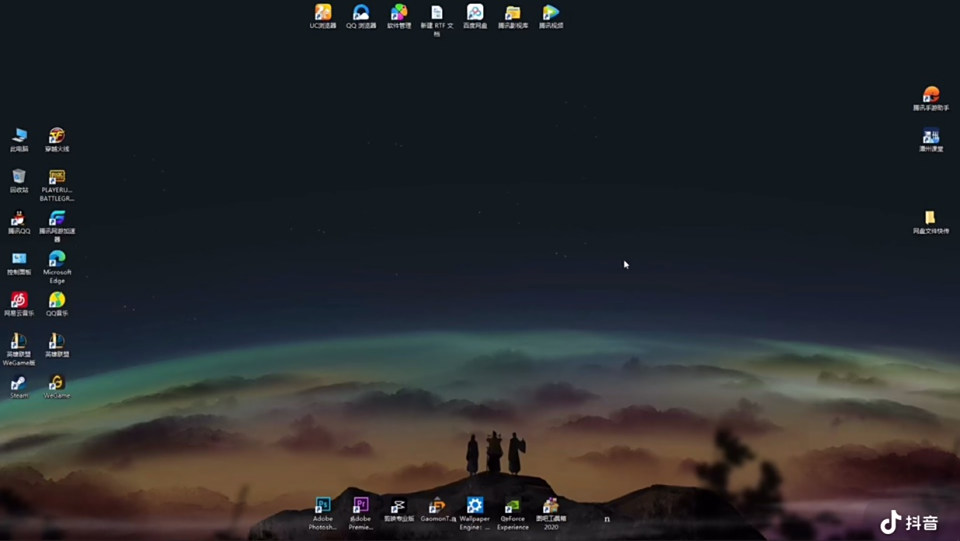Open the Control Panel (控制面板) icon
The image size is (960, 541).
(x=19, y=263)
